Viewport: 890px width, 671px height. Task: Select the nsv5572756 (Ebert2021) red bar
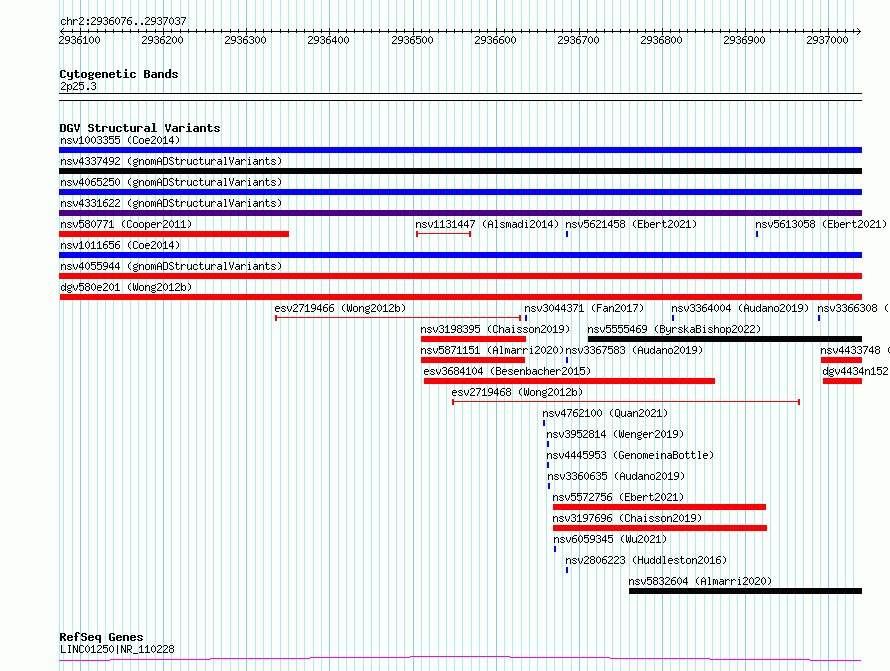click(x=660, y=507)
